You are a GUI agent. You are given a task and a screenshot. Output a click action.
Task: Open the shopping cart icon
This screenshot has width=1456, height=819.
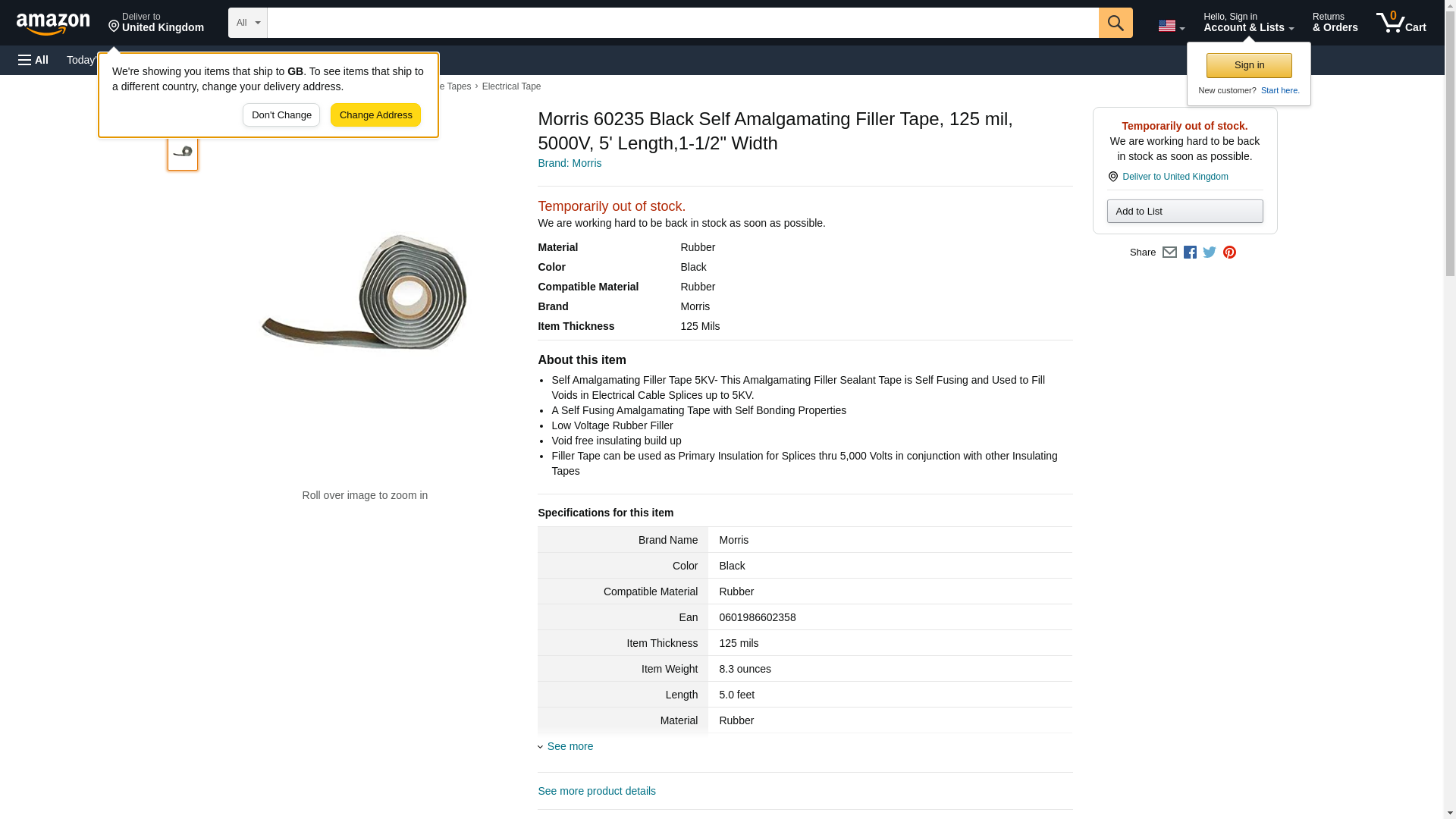point(1401,23)
